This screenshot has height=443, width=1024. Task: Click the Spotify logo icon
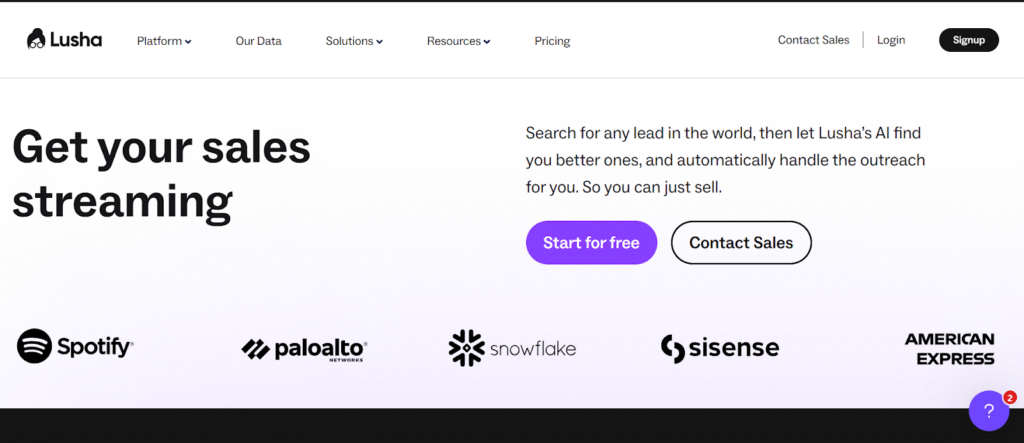(34, 347)
